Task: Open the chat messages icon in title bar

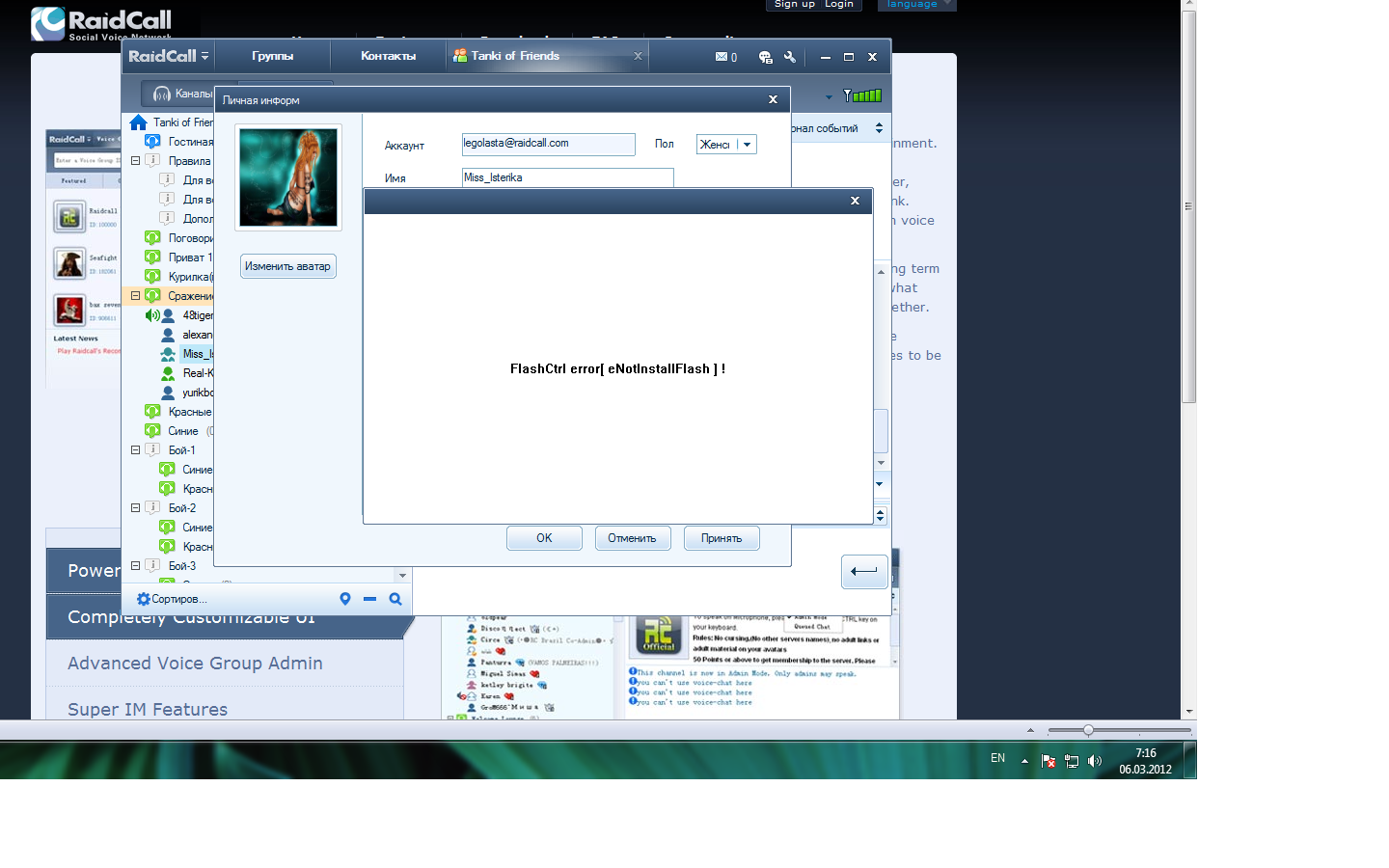Action: coord(766,57)
